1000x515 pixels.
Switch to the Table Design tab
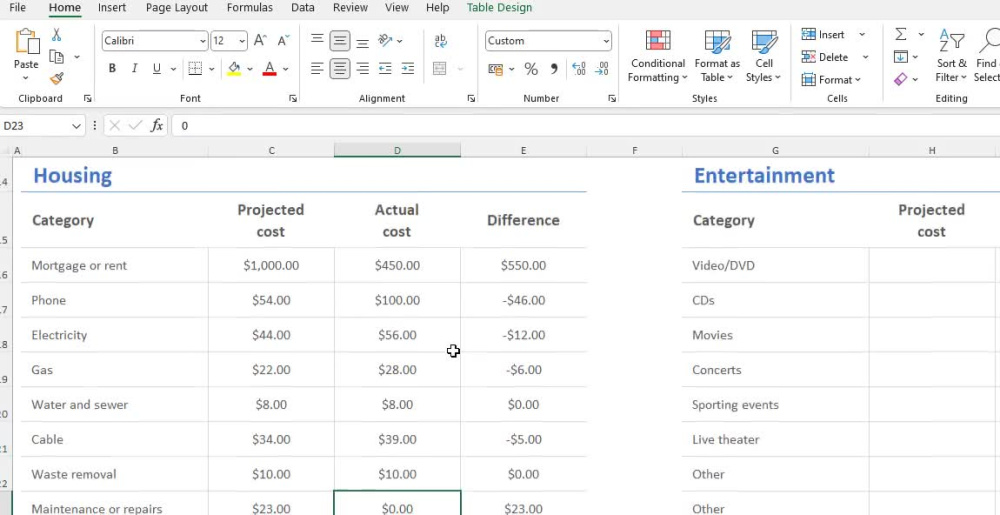point(499,8)
